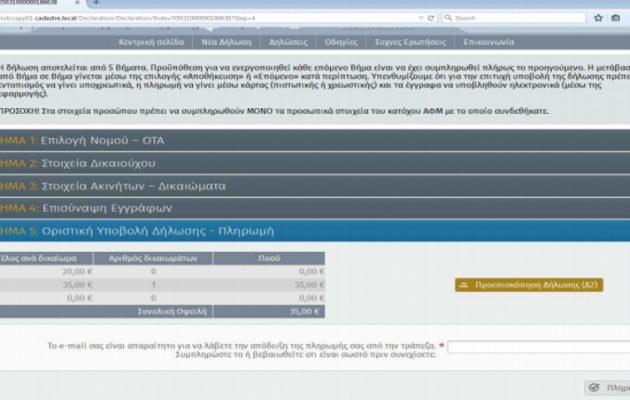
Task: Bookmark this page with the star icon
Action: pyautogui.click(x=598, y=18)
